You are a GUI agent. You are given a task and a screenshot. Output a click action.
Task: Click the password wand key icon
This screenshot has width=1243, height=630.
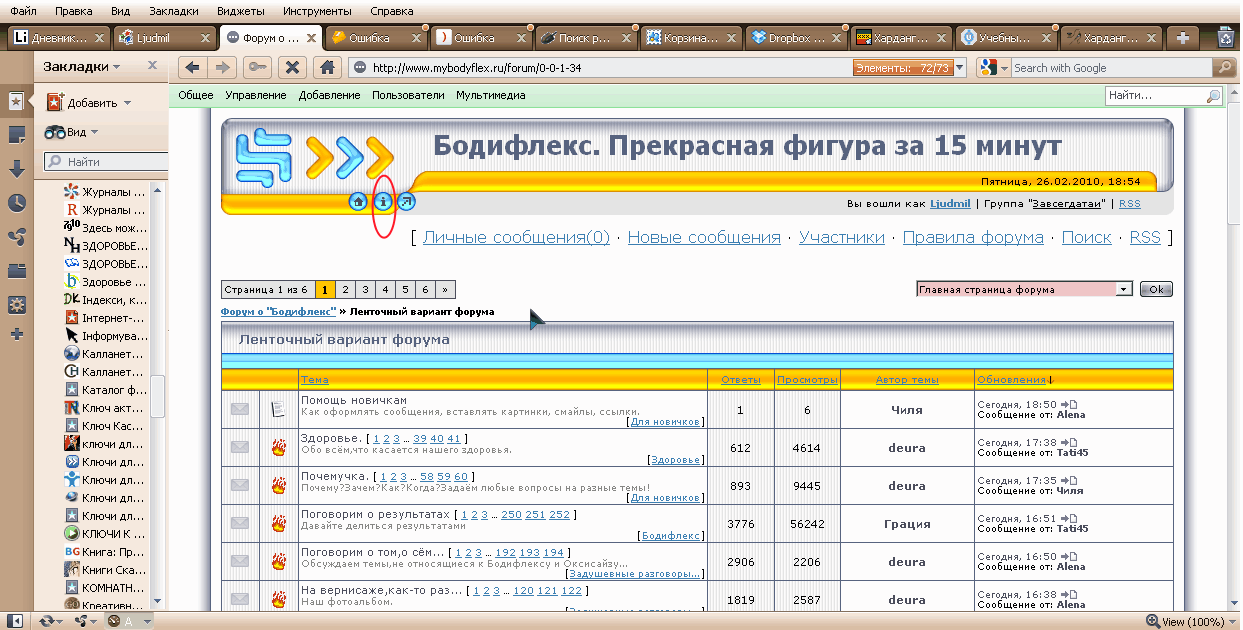[257, 67]
